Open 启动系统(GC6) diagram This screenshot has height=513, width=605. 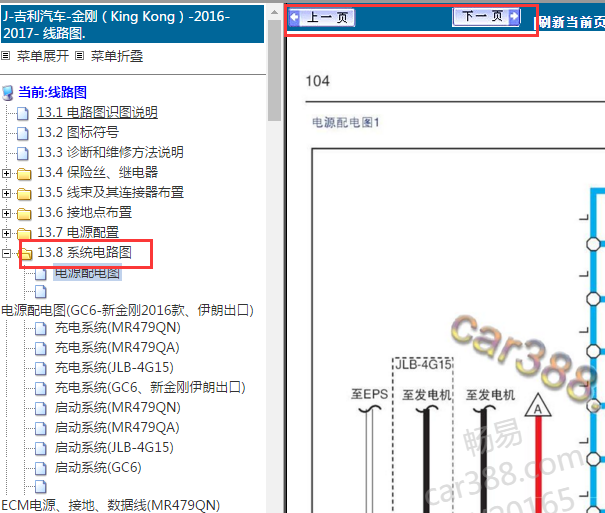coord(98,468)
